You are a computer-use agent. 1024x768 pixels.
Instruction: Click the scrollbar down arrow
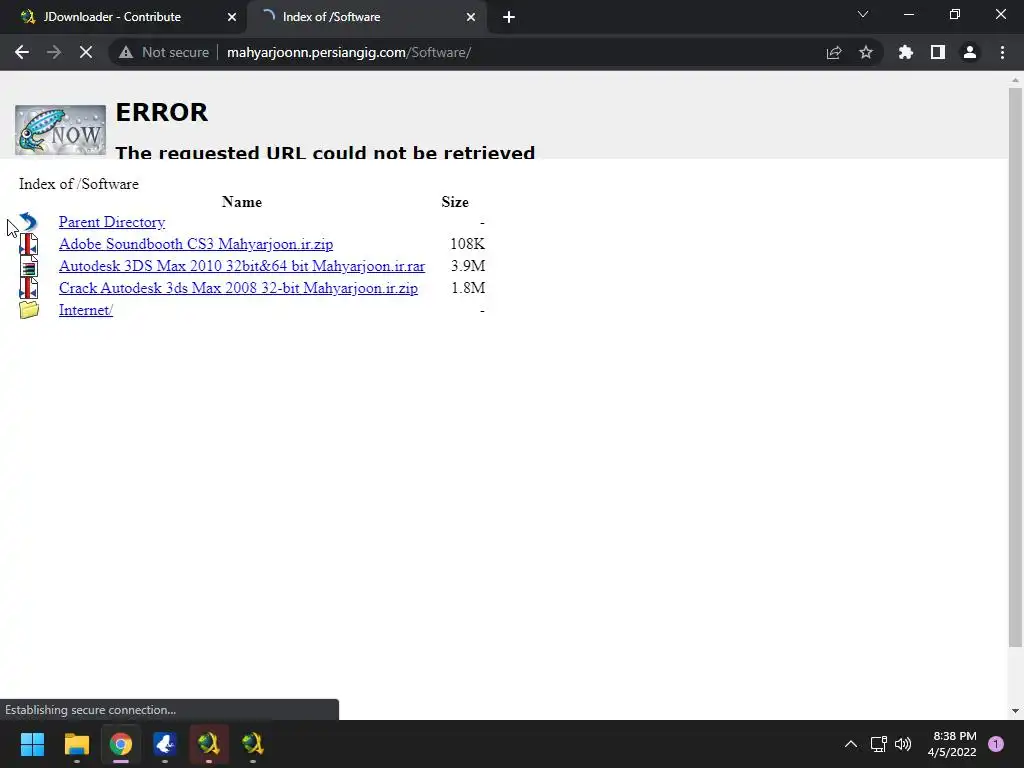pyautogui.click(x=1015, y=711)
